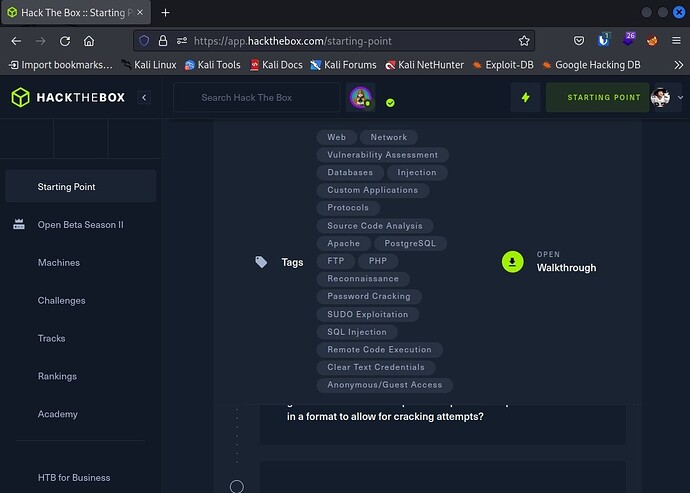Select Starting Point in the sidebar
Screen dimensions: 690x493
81,186
